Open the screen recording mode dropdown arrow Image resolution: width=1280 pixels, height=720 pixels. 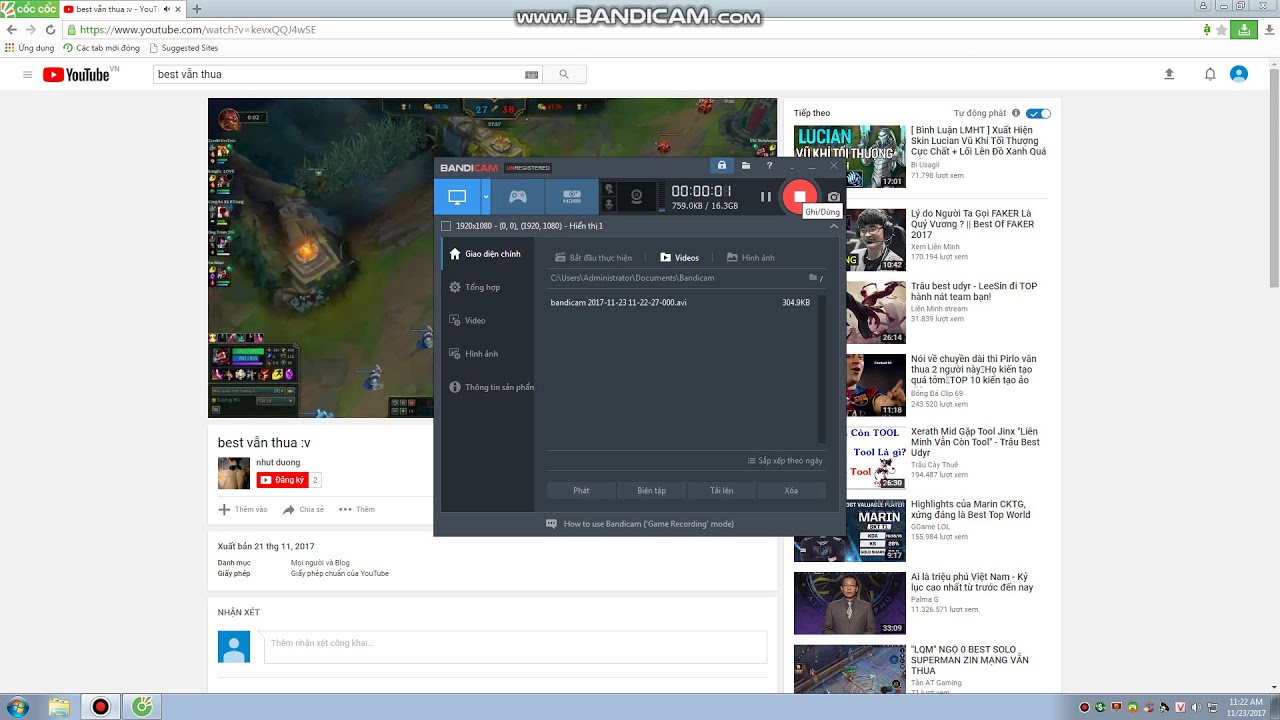(486, 197)
